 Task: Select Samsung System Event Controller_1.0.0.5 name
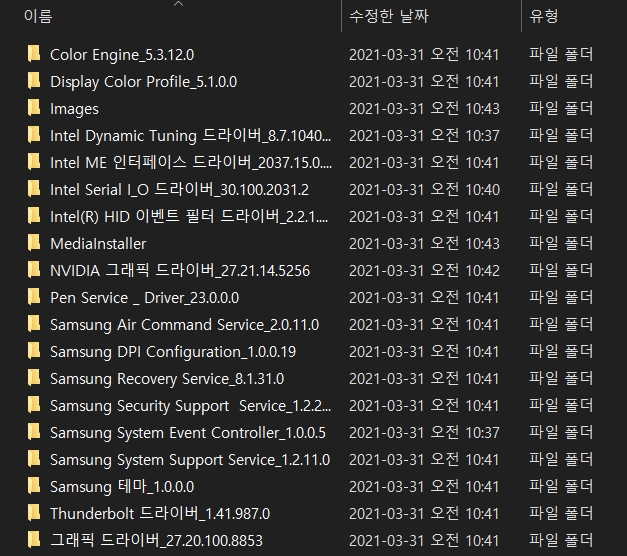188,433
